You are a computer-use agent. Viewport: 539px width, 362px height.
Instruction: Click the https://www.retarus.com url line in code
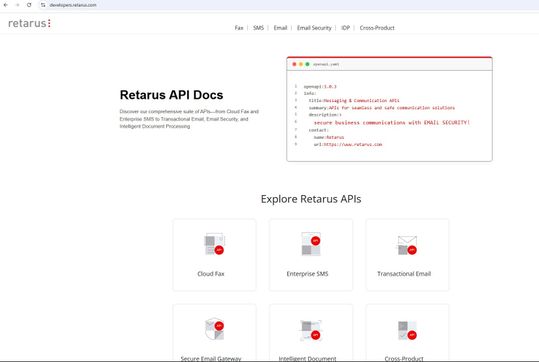click(348, 144)
